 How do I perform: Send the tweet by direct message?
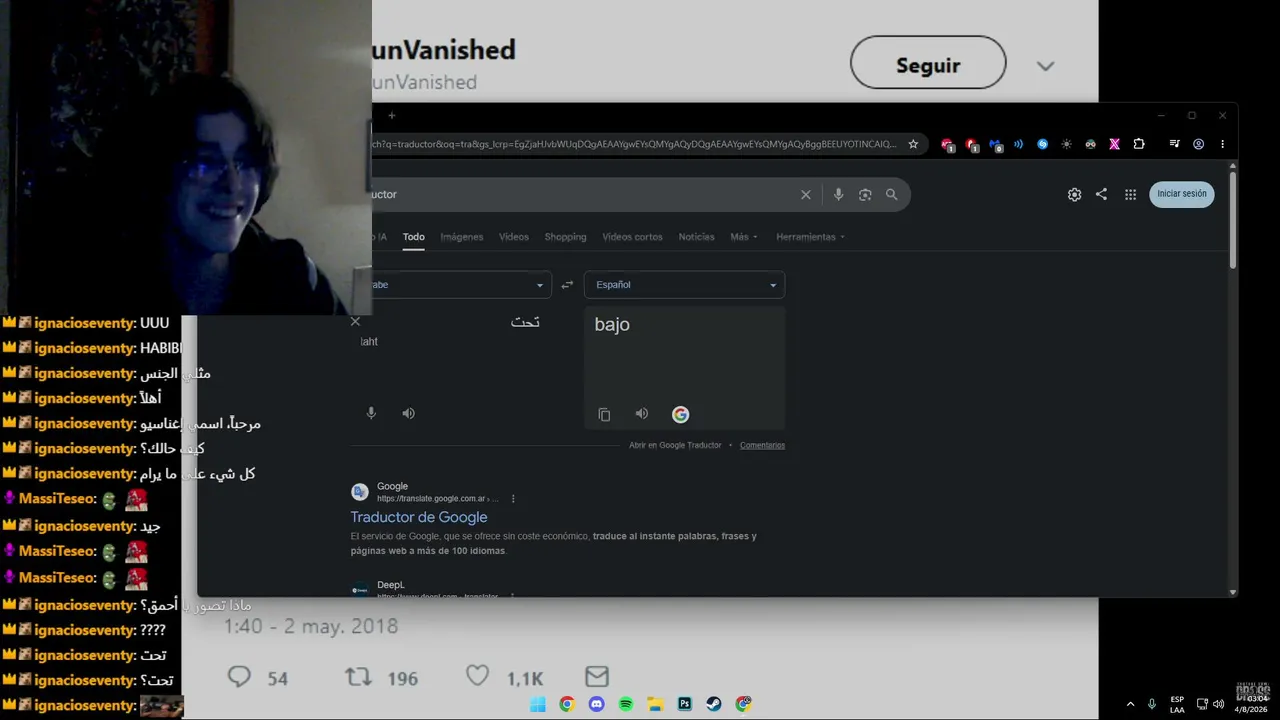[x=597, y=677]
